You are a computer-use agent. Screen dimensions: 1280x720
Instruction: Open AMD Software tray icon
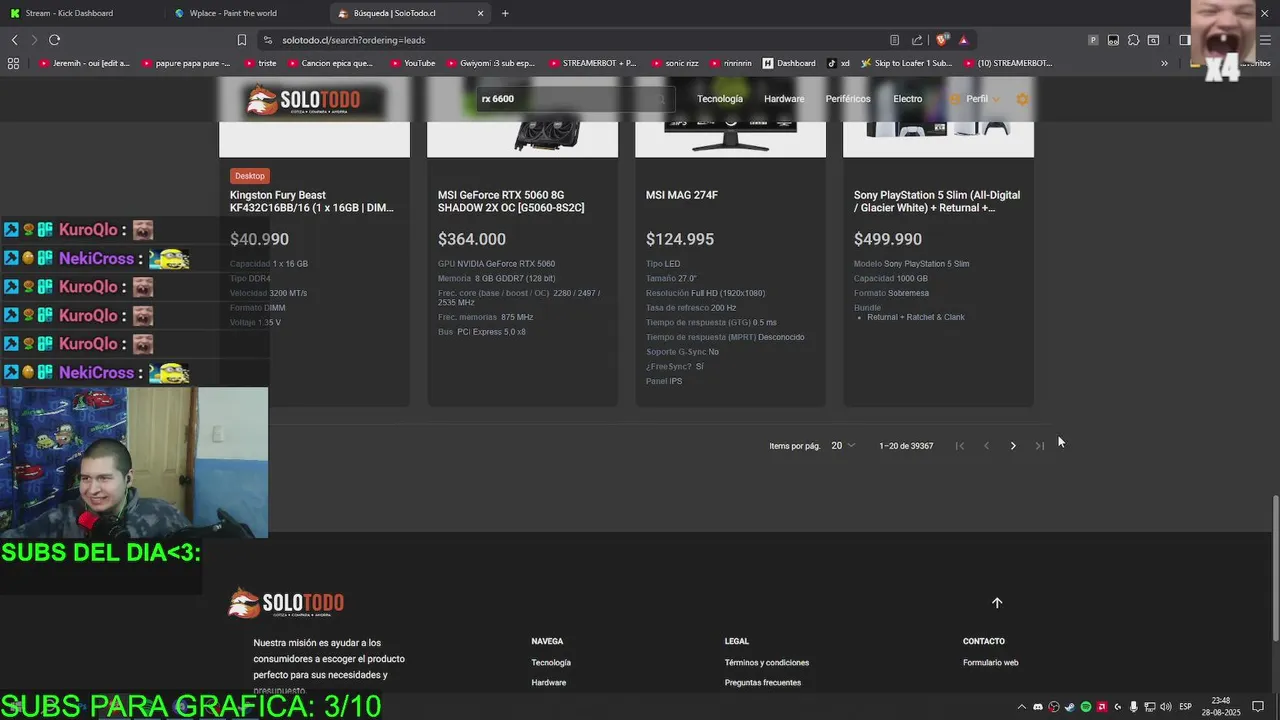coord(1101,707)
